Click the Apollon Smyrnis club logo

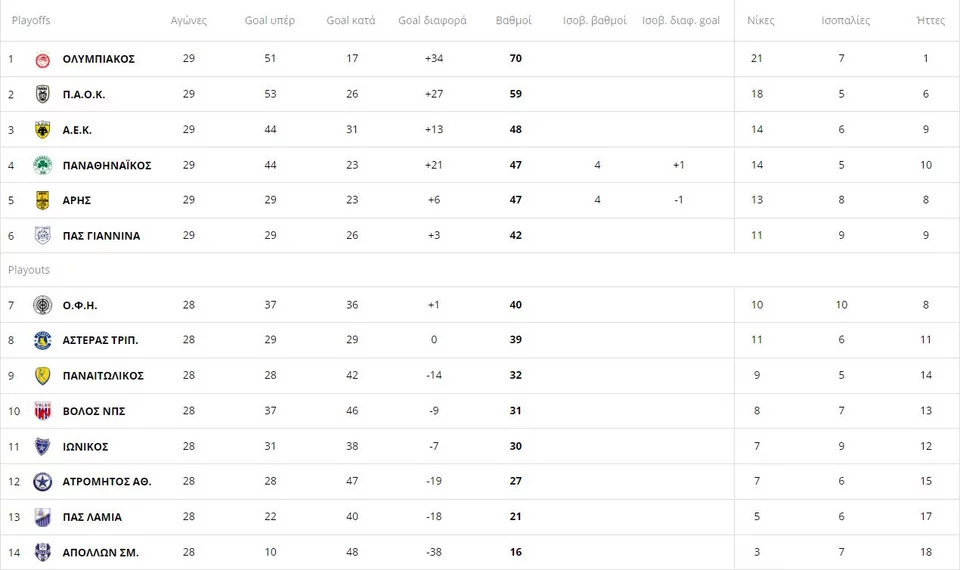coord(43,552)
